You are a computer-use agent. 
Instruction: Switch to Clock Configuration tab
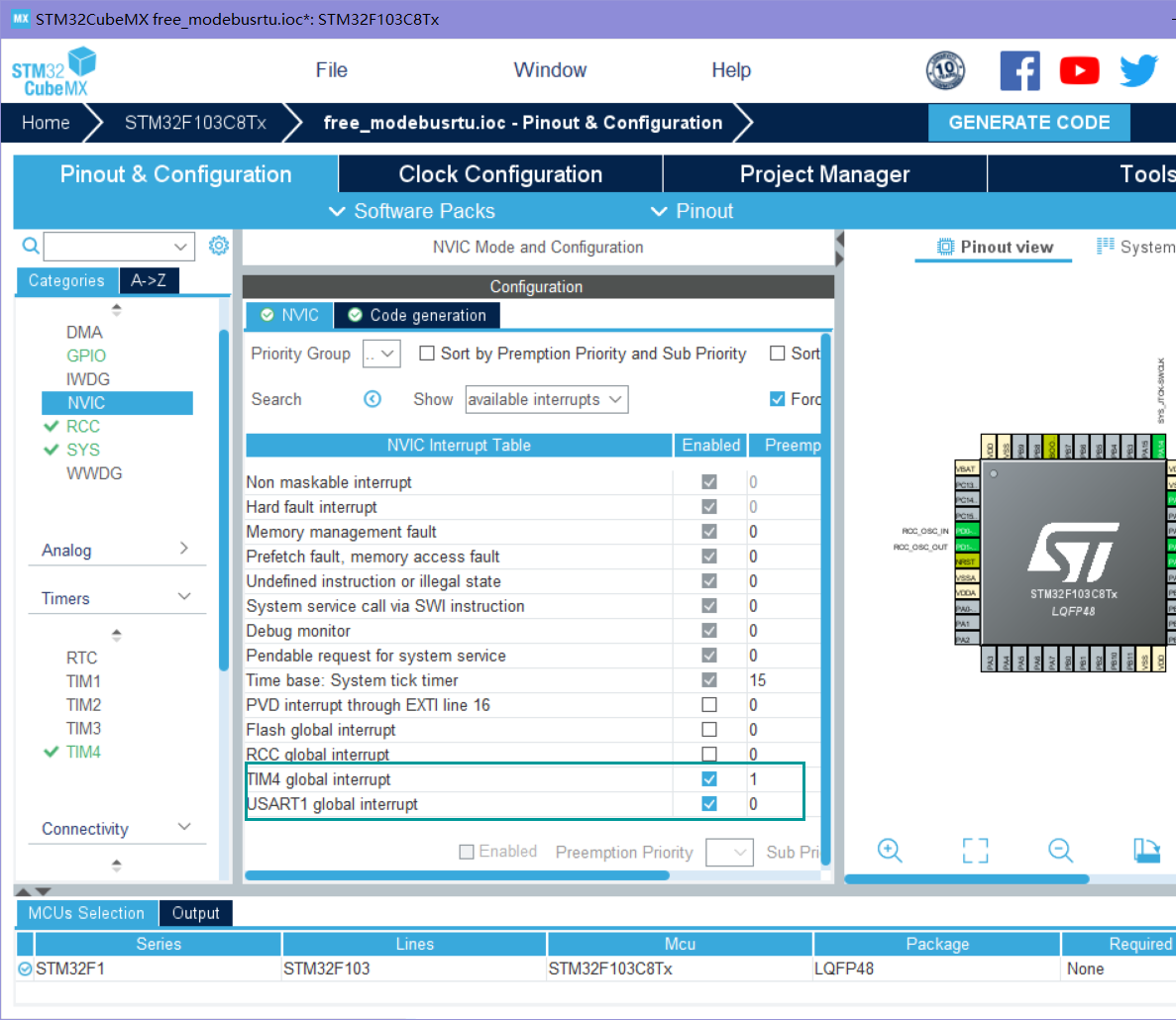500,174
